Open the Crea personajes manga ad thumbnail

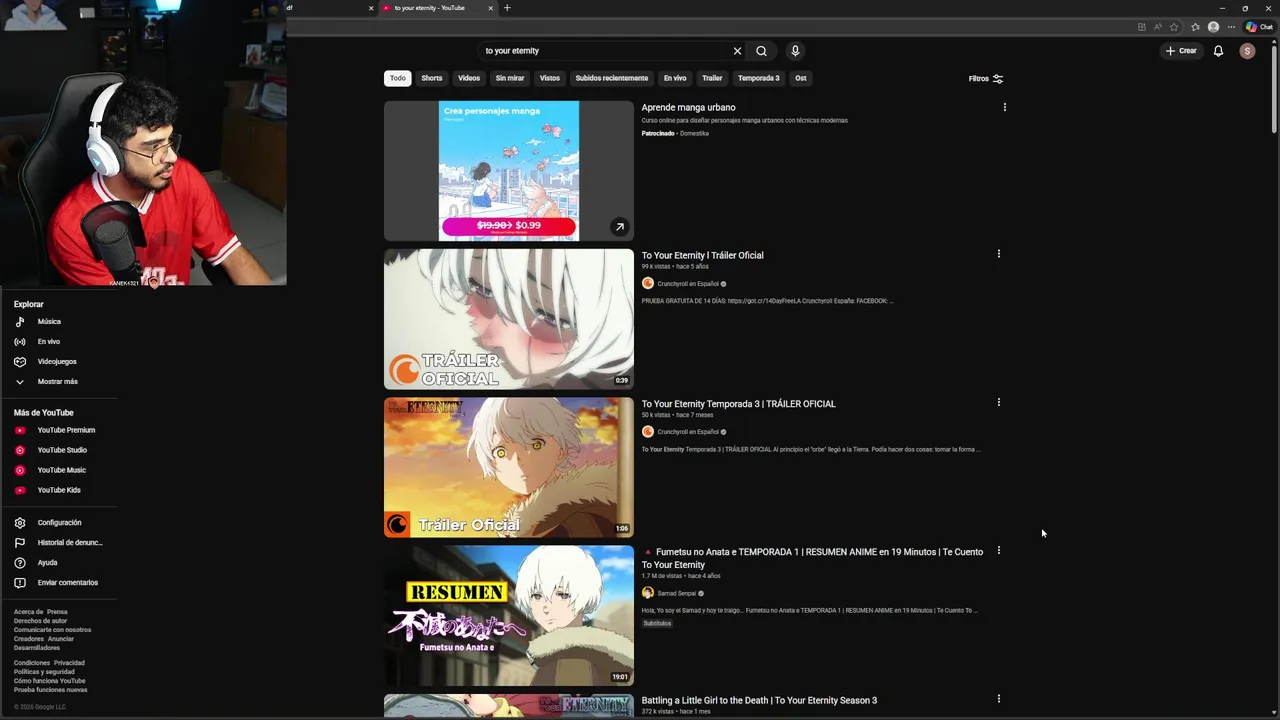(509, 171)
